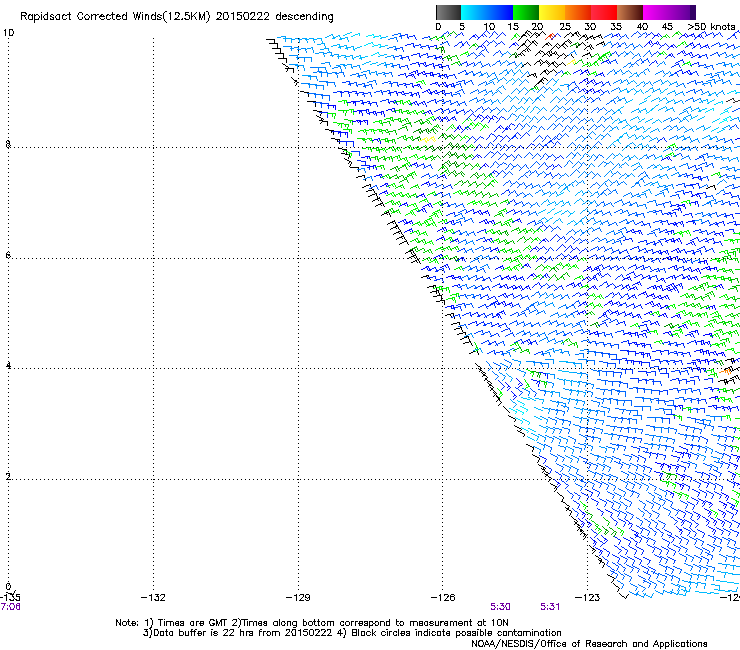Click the brown 35-40 knots legend color
This screenshot has width=740, height=650.
point(630,12)
